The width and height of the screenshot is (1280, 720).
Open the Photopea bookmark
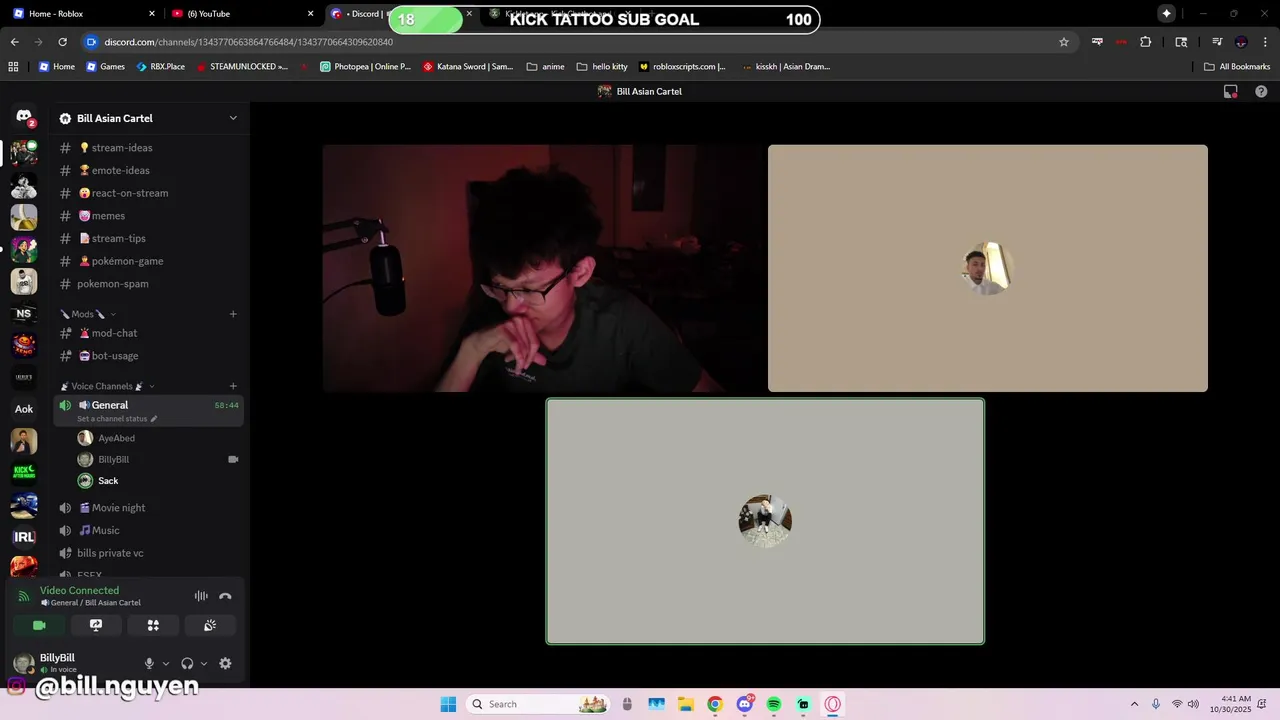(x=365, y=67)
